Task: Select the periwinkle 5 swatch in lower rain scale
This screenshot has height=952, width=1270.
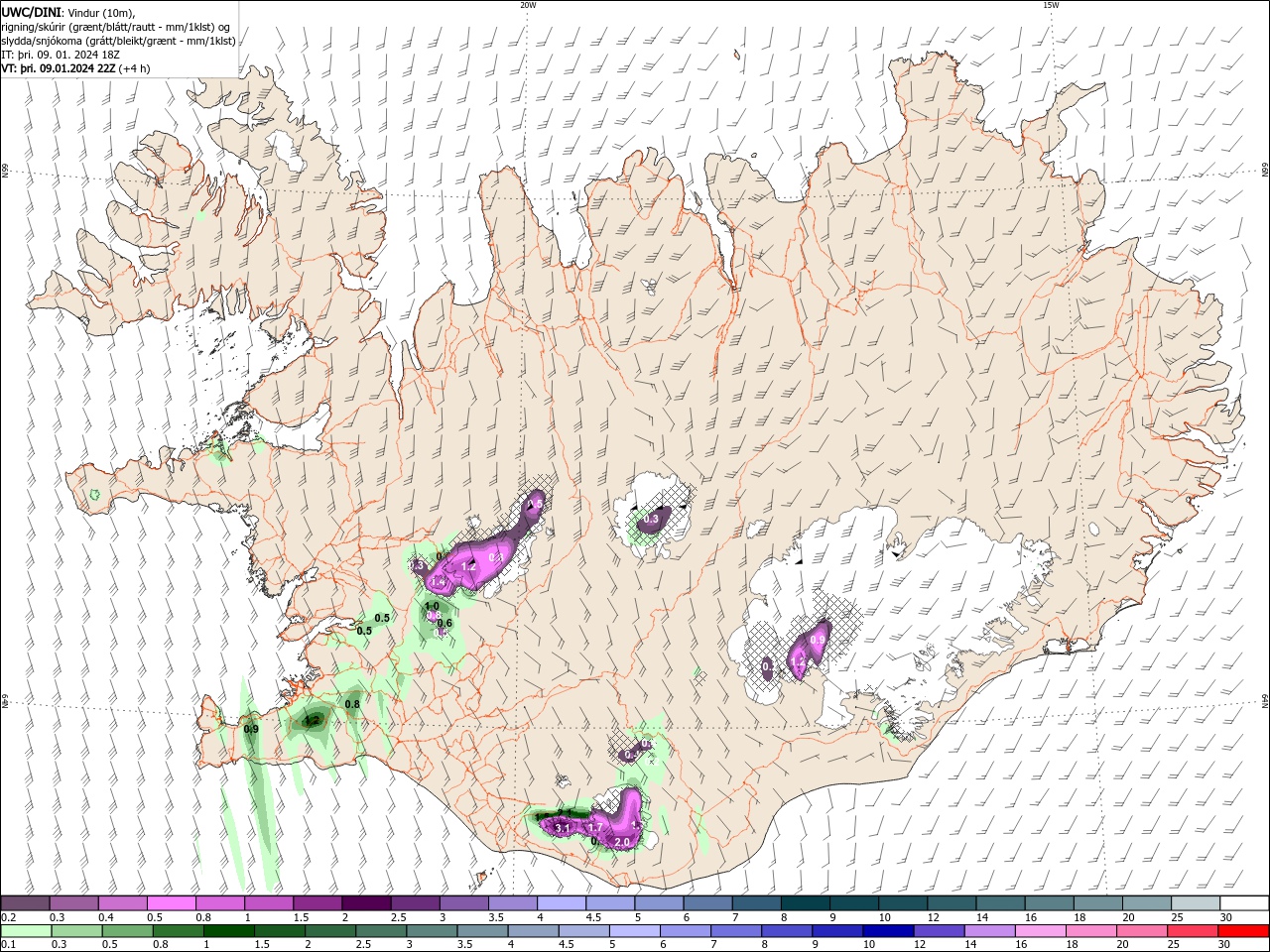Action: 635,931
